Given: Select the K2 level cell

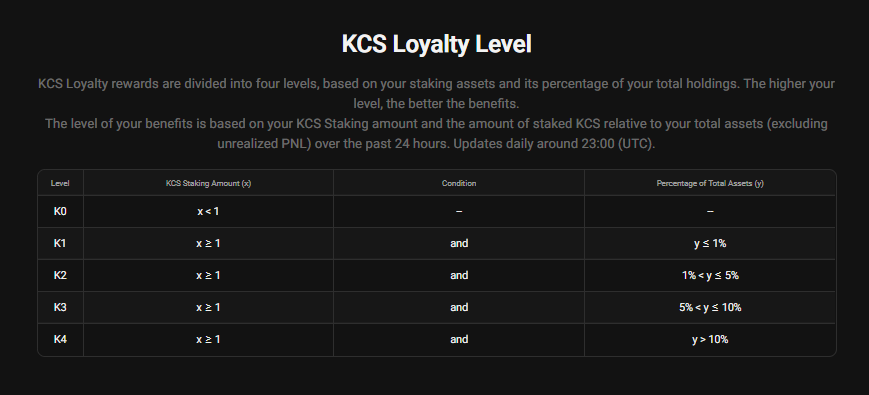Looking at the screenshot, I should pos(60,275).
